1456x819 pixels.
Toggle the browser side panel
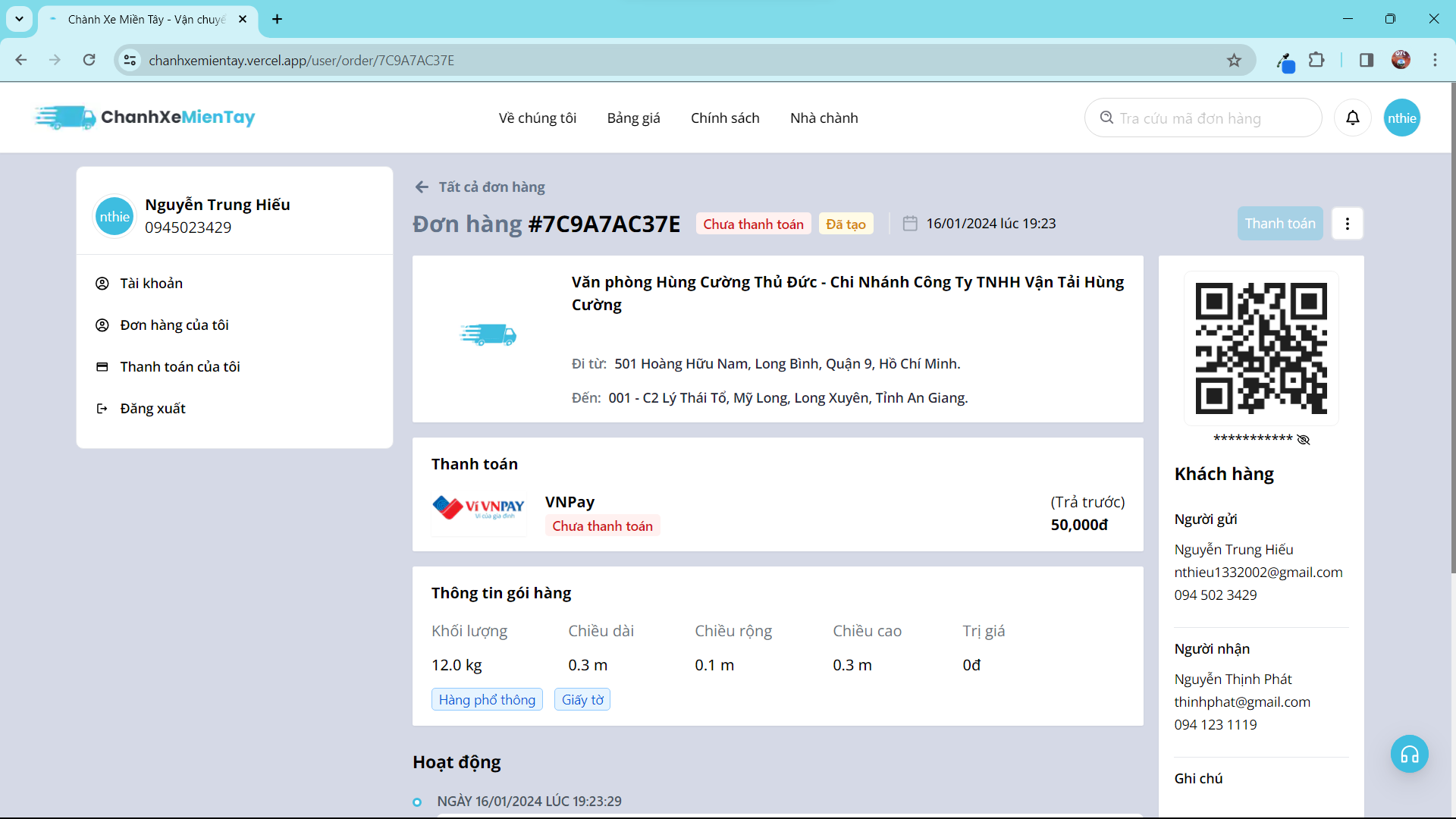(1366, 60)
